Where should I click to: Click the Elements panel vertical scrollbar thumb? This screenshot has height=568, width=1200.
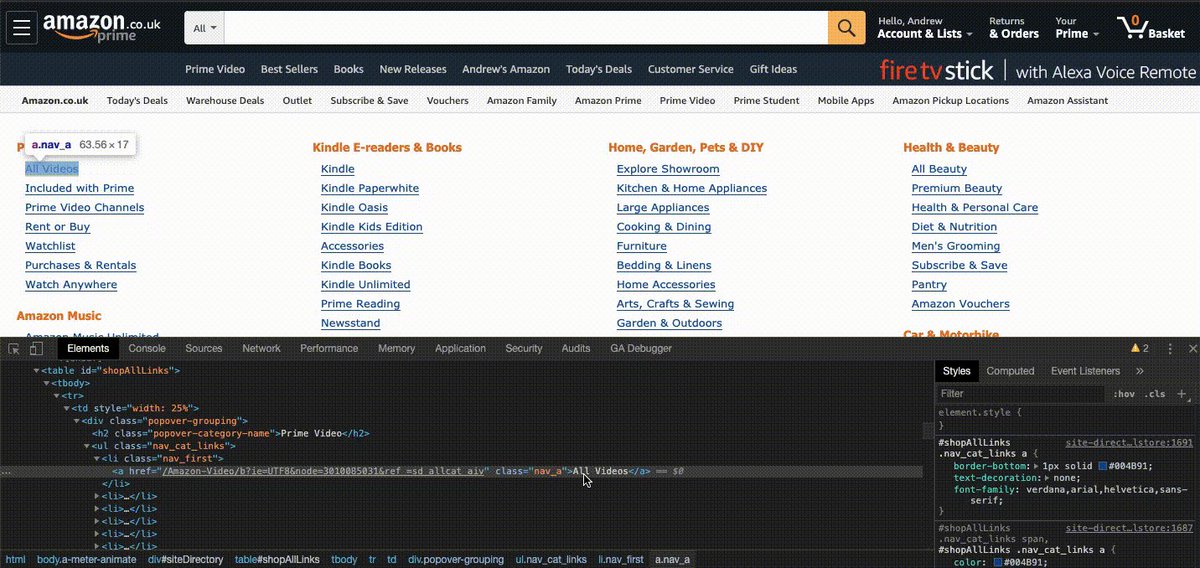point(927,431)
